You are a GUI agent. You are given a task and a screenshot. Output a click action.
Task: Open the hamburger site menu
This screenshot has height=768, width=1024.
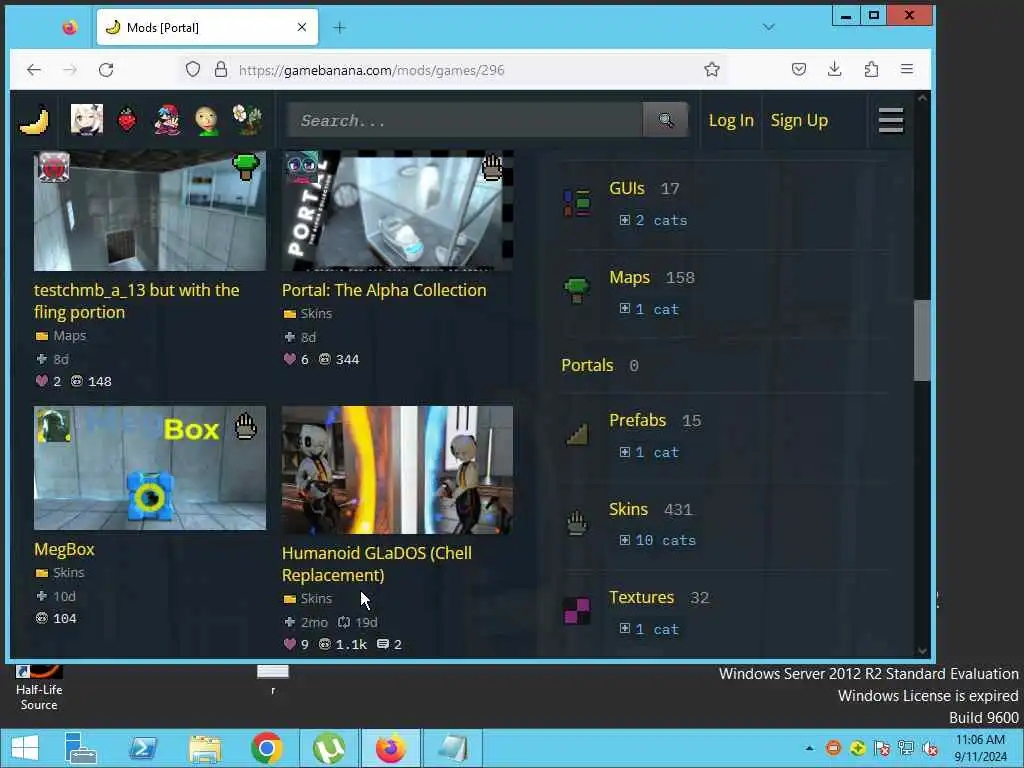(891, 120)
